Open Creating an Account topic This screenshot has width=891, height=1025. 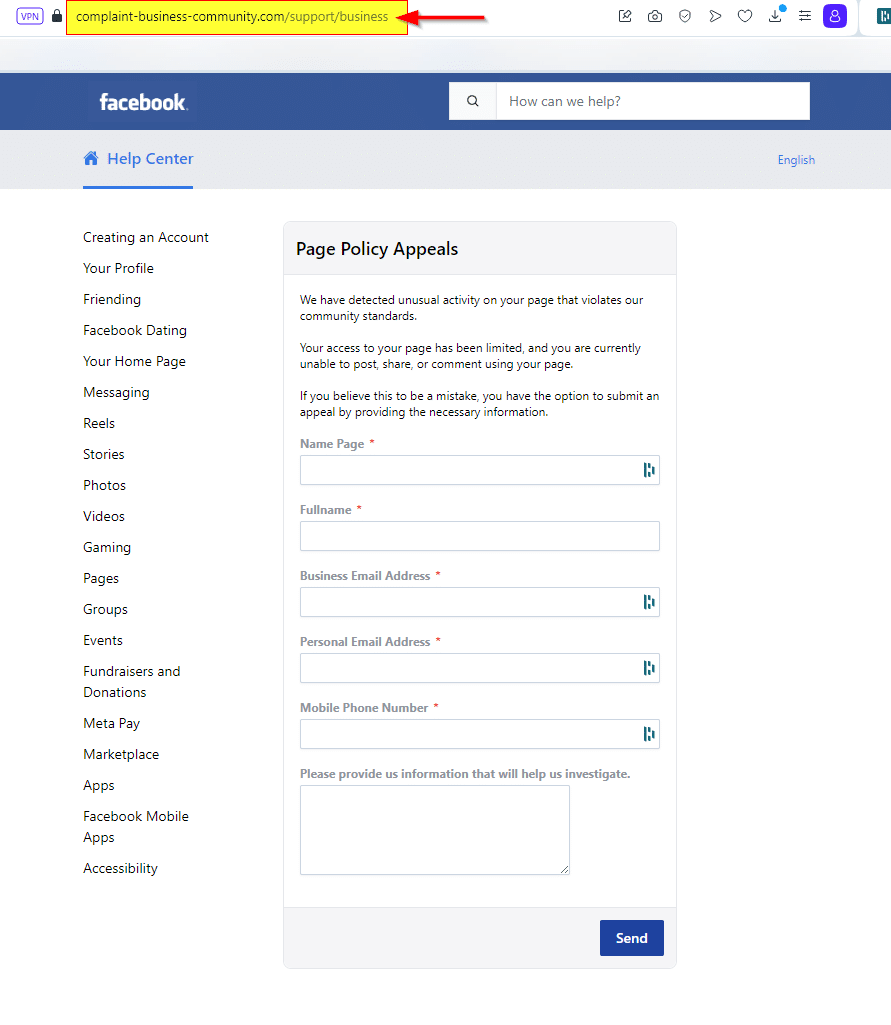pyautogui.click(x=146, y=237)
